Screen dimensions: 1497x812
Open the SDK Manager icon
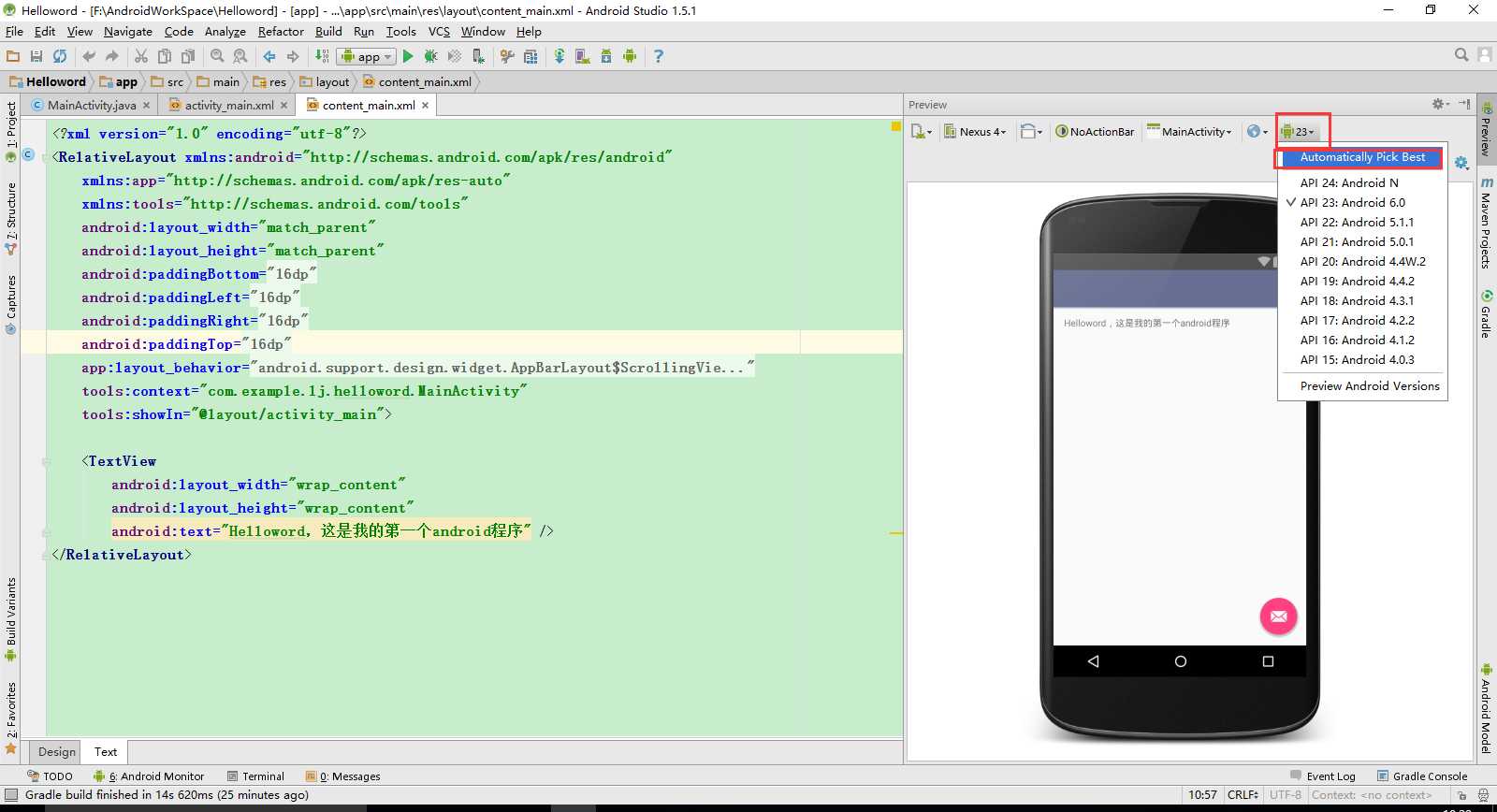click(x=606, y=56)
